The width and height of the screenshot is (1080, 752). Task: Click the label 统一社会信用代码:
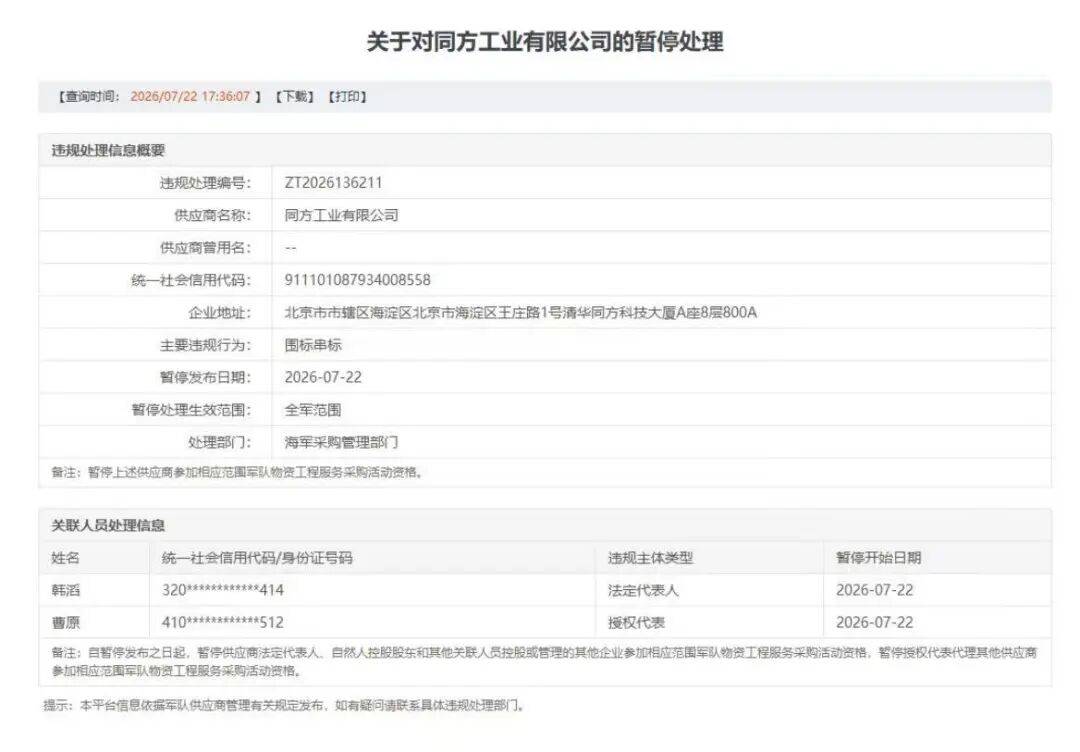tap(191, 280)
